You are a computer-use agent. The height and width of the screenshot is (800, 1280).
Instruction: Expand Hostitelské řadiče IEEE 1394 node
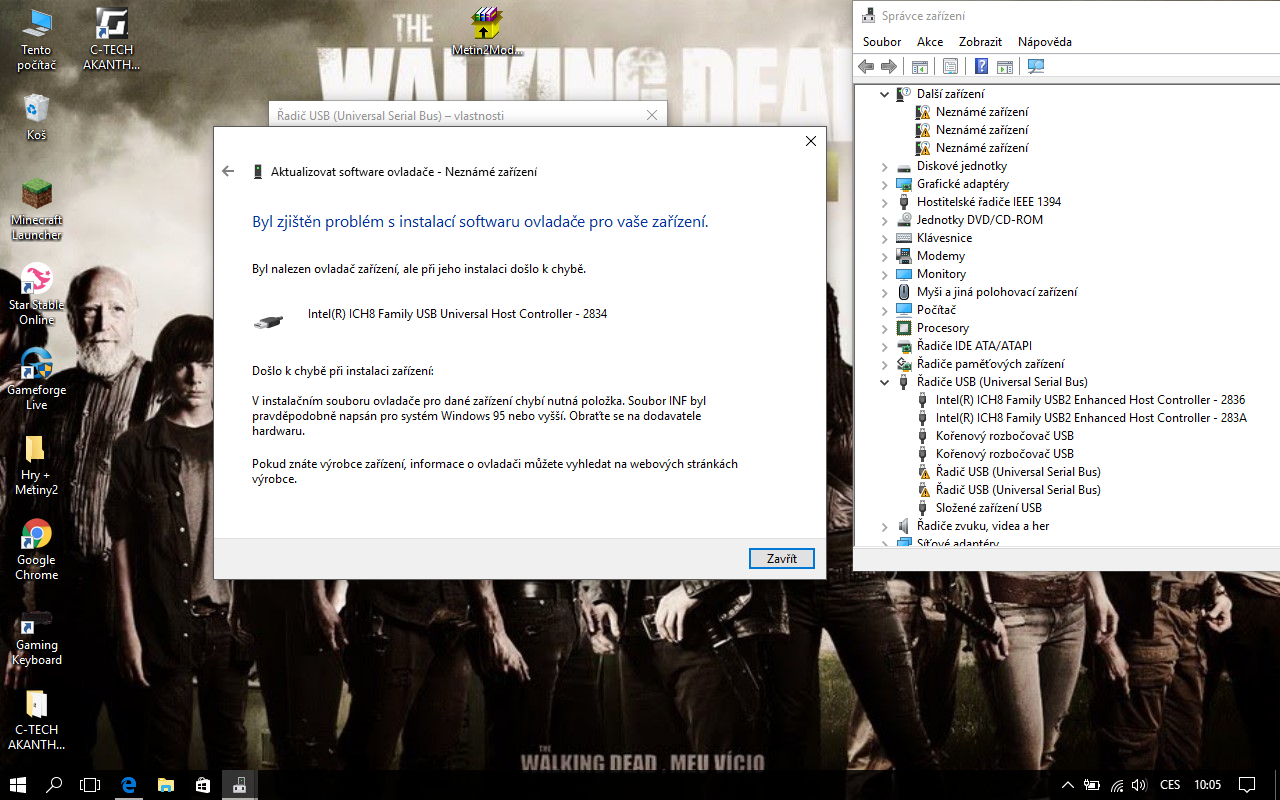[884, 202]
